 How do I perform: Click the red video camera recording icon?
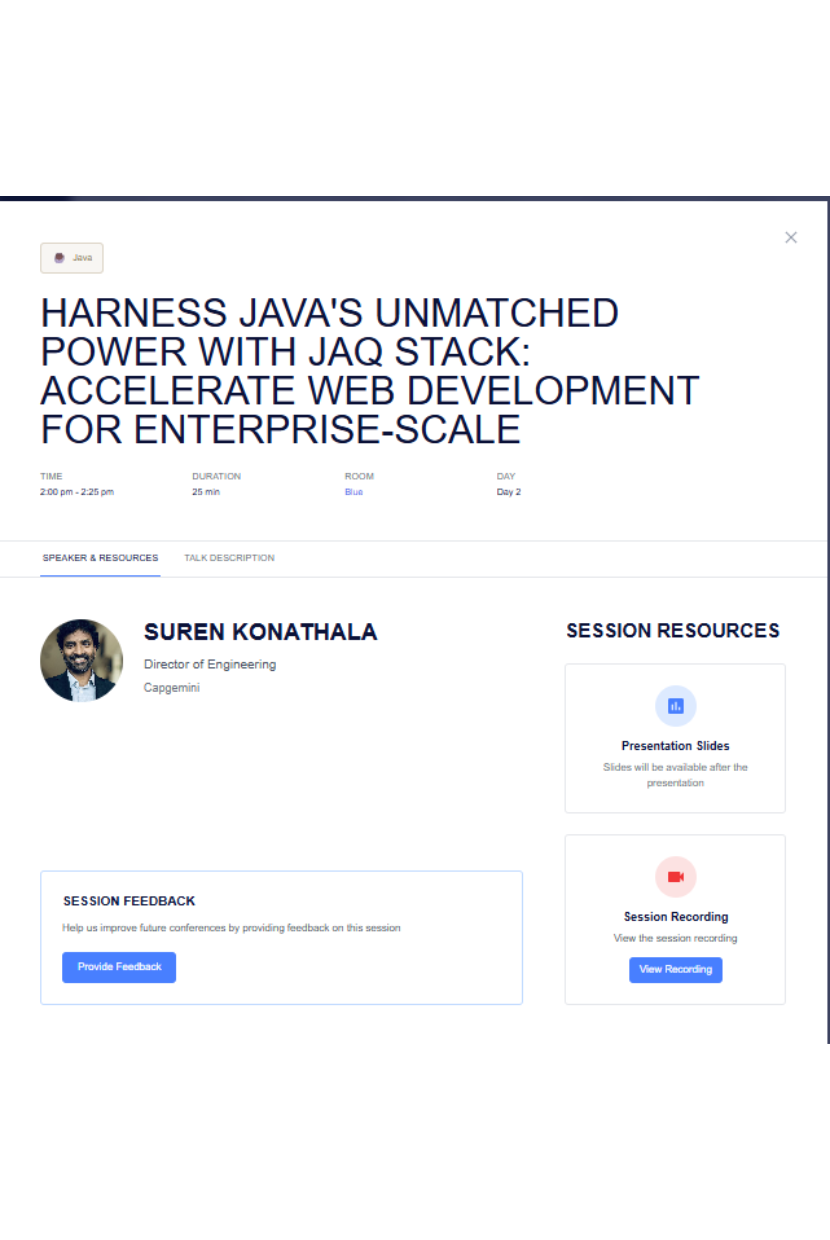(675, 877)
